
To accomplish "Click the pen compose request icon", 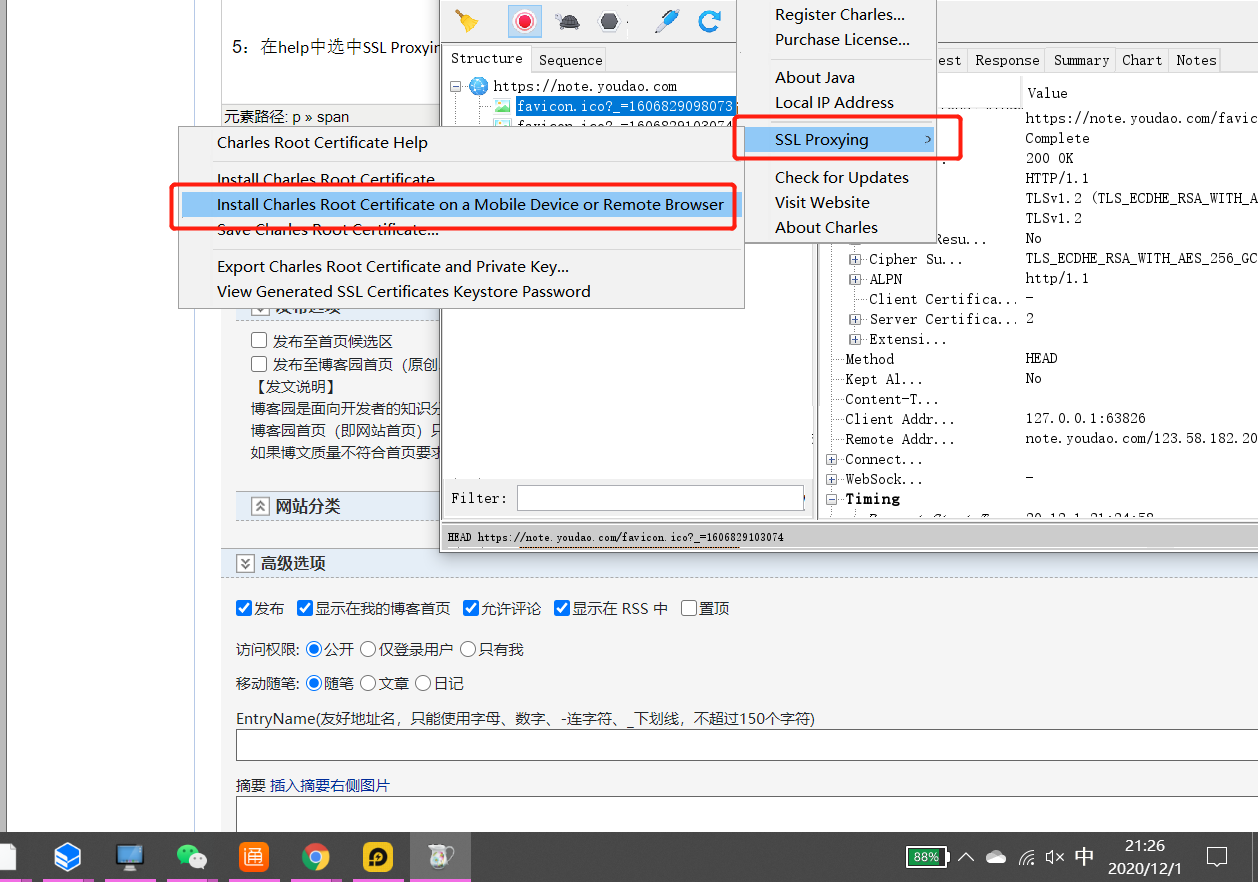I will [667, 21].
